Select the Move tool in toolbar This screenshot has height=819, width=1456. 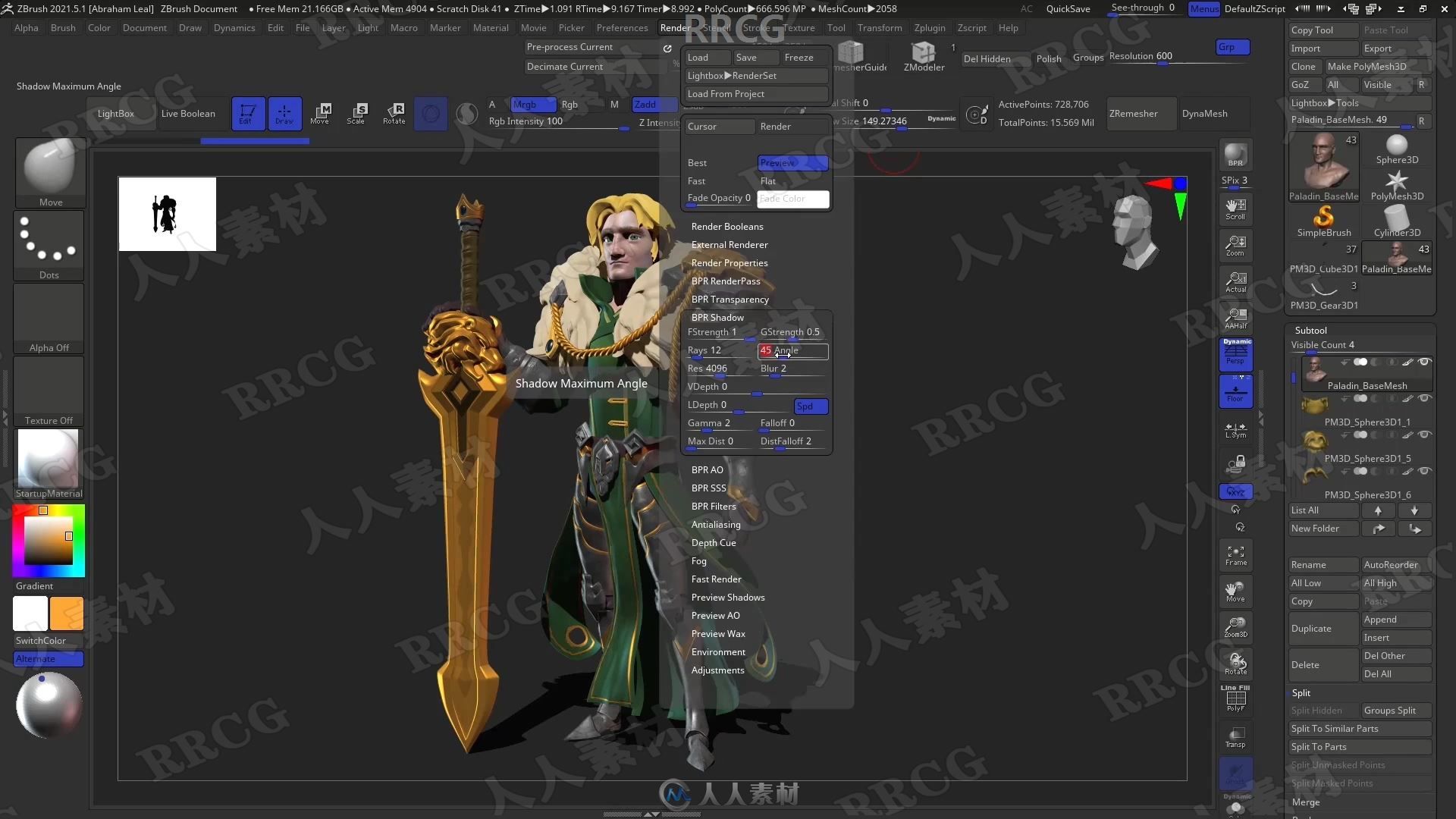click(x=319, y=112)
